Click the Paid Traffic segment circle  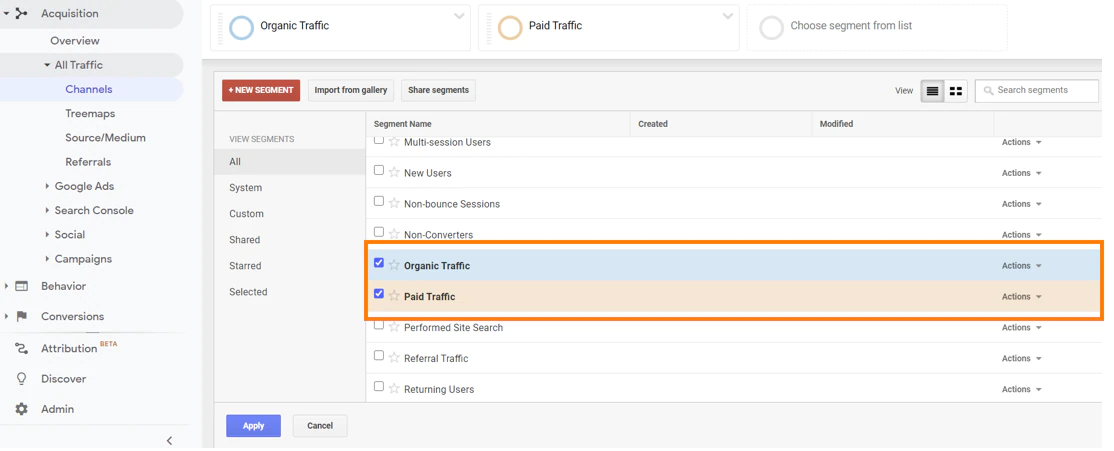point(510,27)
